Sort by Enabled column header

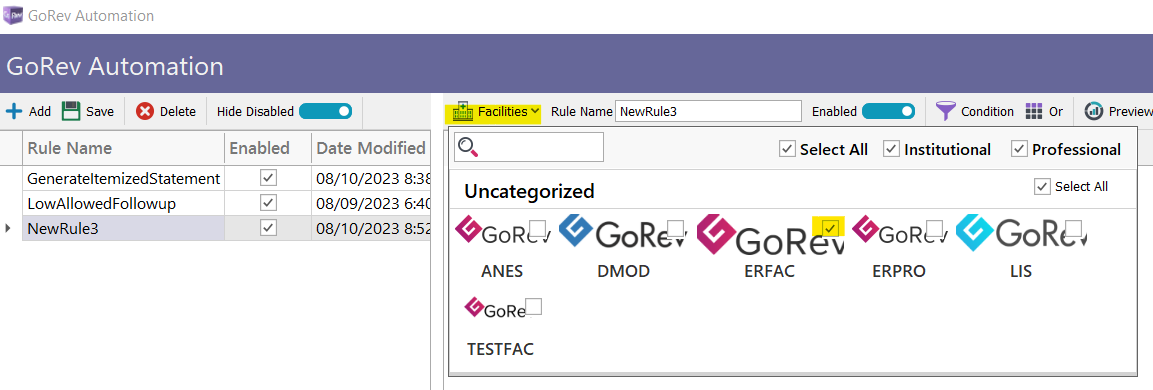[x=268, y=148]
